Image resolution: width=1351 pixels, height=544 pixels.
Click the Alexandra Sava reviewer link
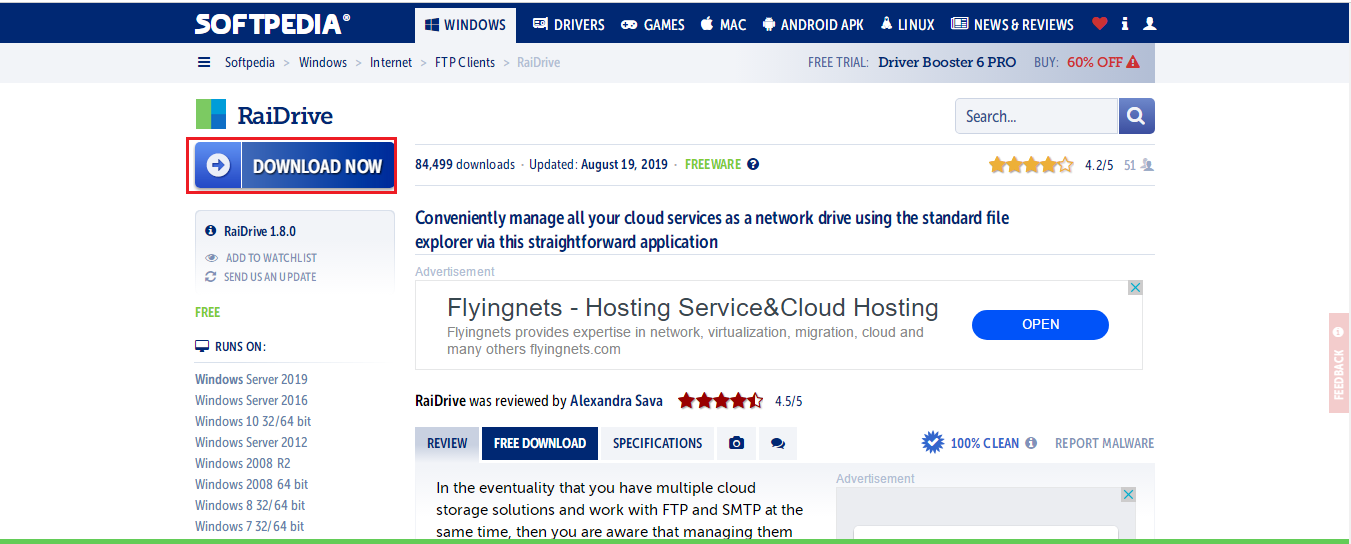616,401
